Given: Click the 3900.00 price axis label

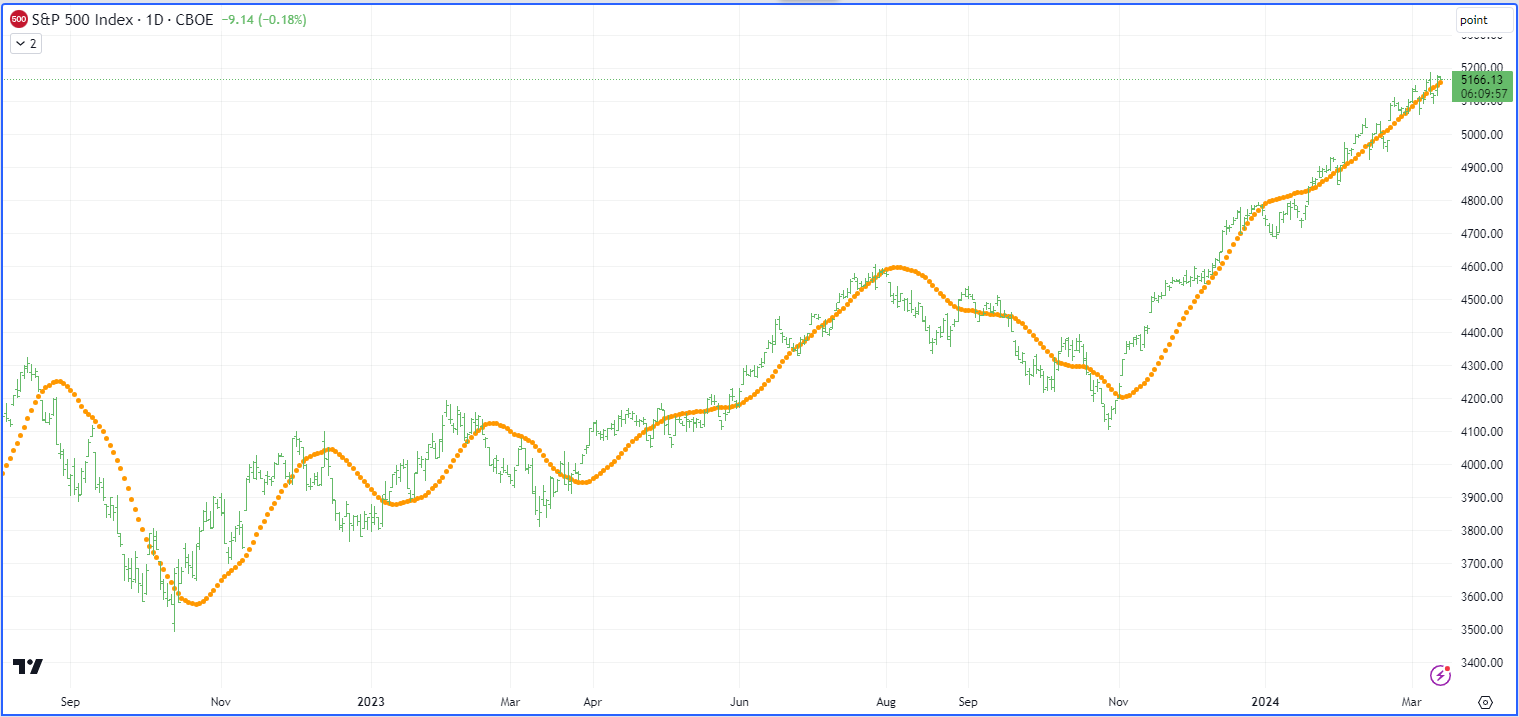Looking at the screenshot, I should [x=1483, y=498].
